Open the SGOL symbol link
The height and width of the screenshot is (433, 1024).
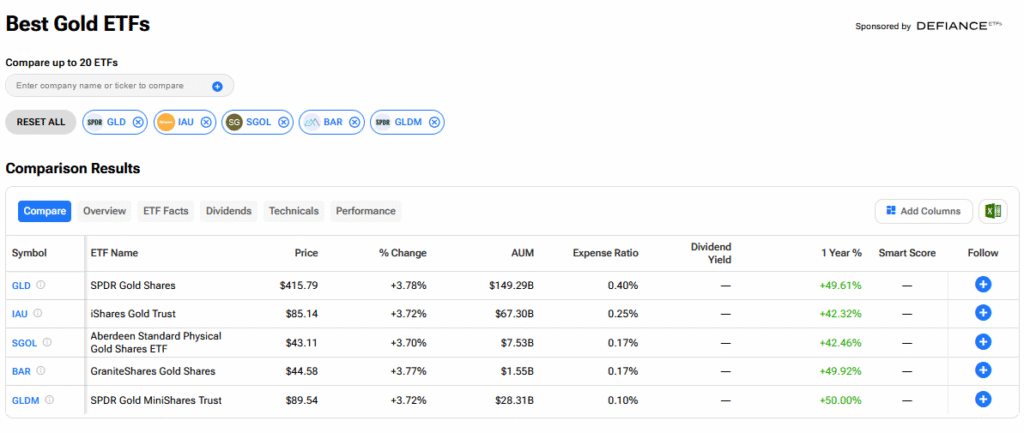(25, 343)
